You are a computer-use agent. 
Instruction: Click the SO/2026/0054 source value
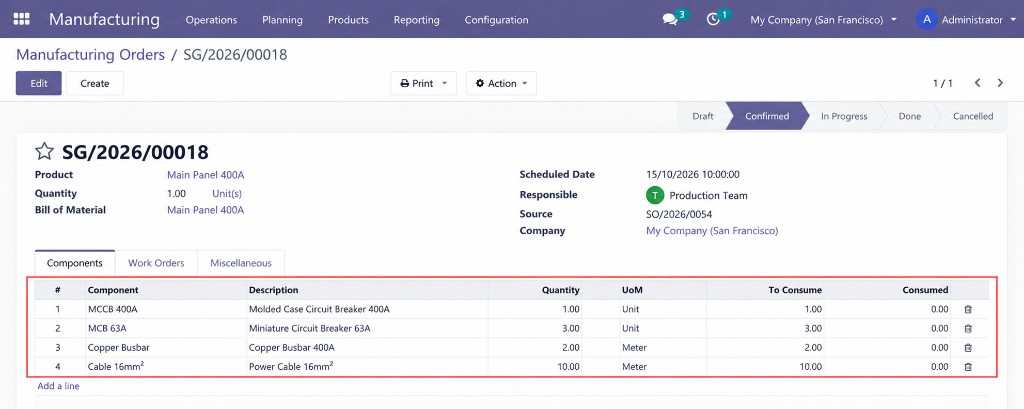pos(679,214)
